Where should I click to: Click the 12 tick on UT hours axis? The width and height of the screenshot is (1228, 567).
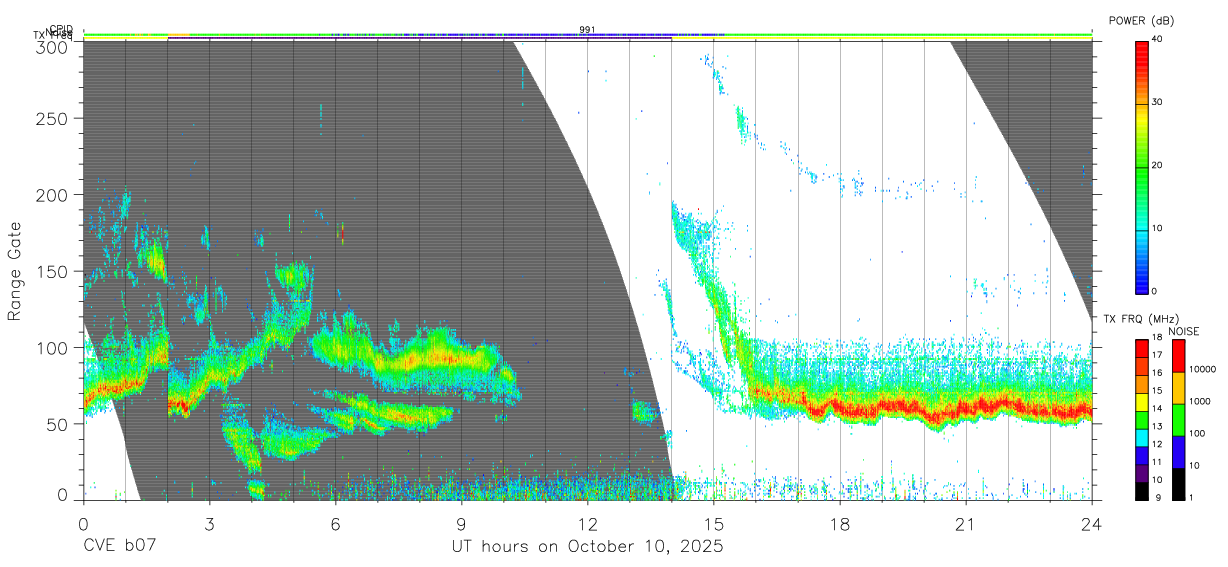[x=587, y=523]
